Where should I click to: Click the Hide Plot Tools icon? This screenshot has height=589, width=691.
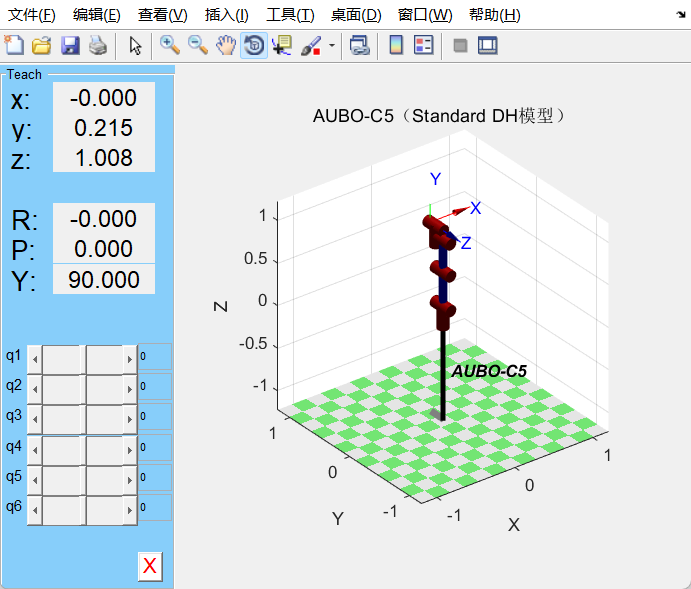tap(461, 45)
